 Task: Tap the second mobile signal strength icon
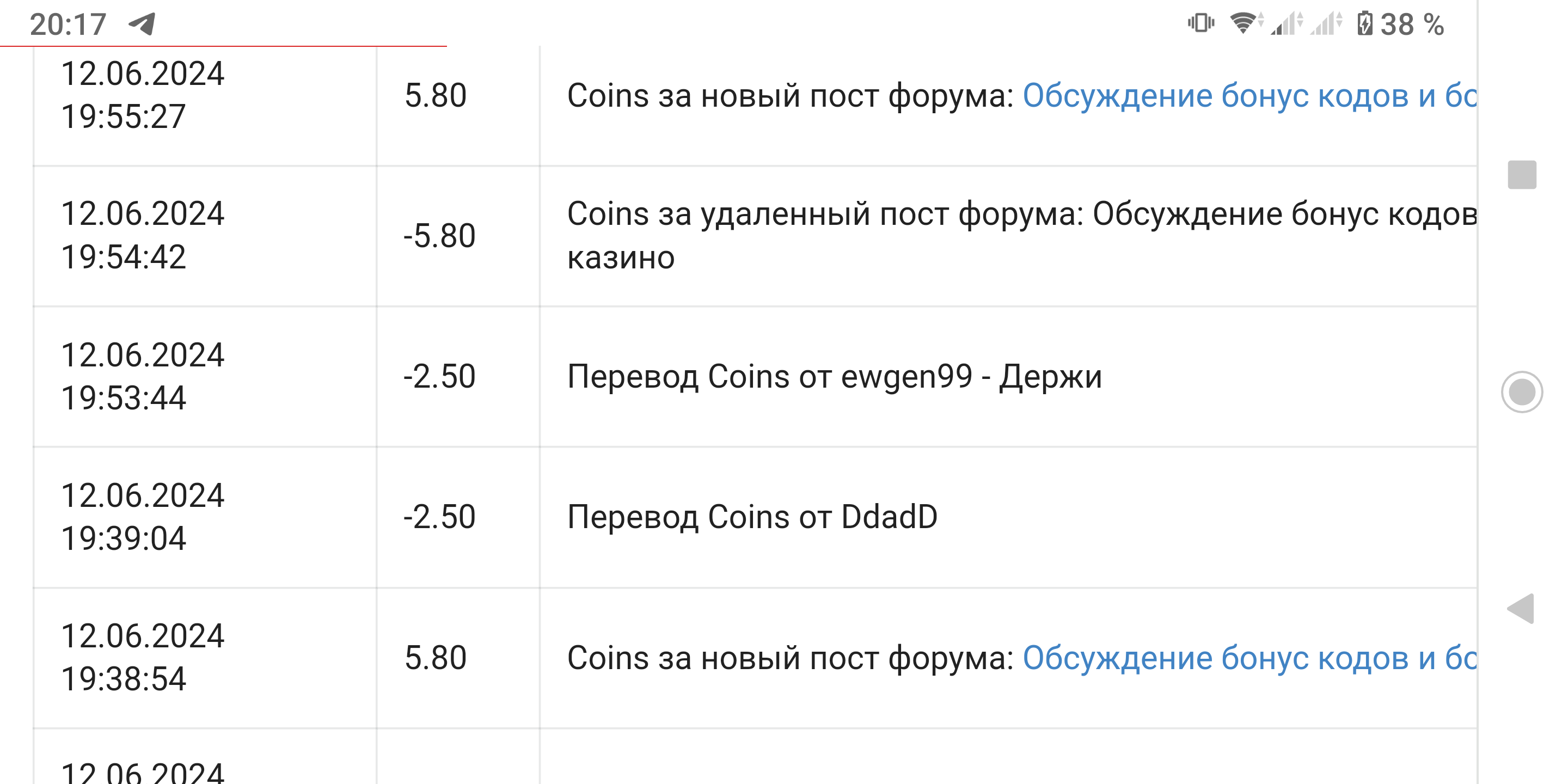[1326, 24]
